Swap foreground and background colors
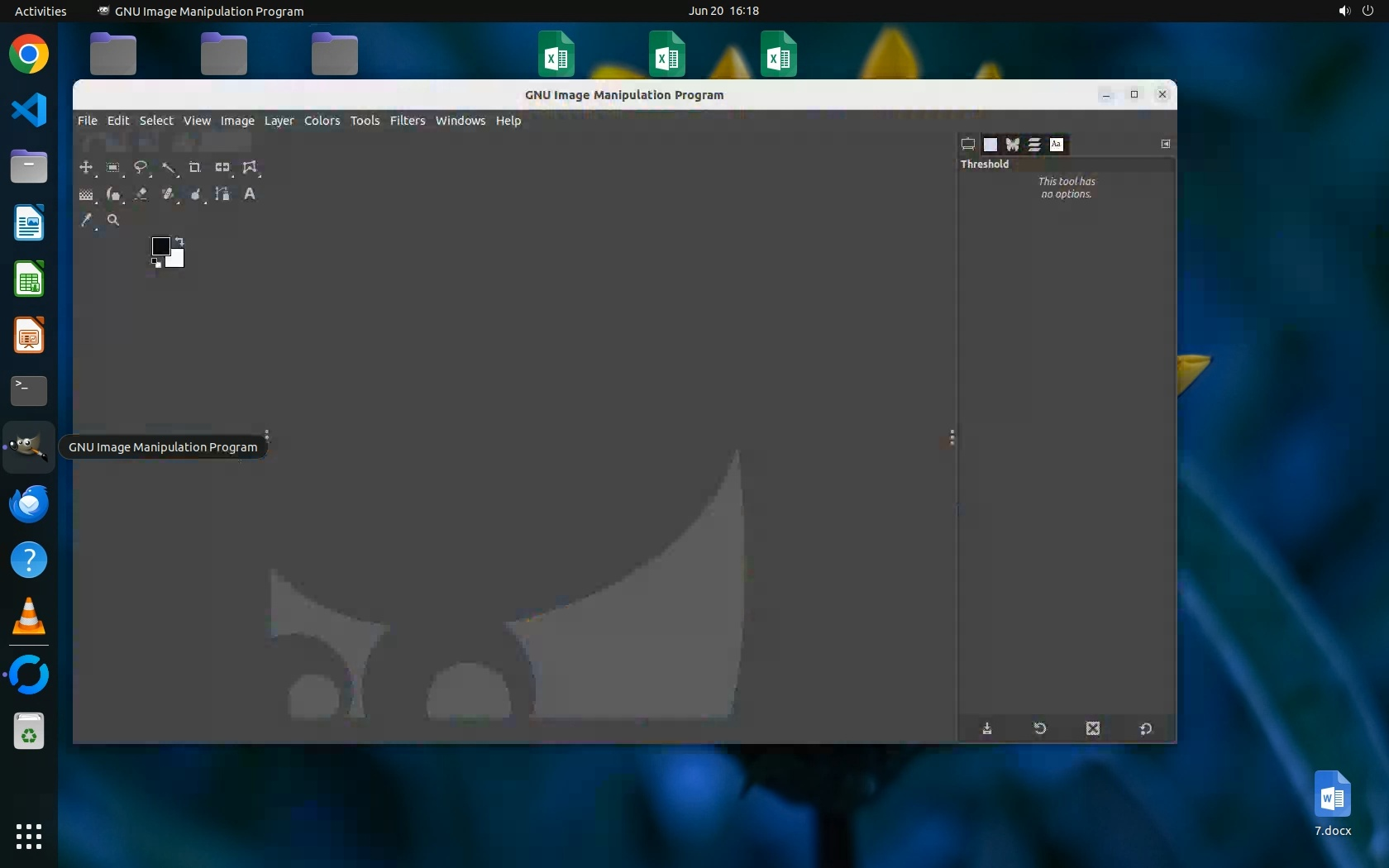The image size is (1389, 868). (179, 241)
